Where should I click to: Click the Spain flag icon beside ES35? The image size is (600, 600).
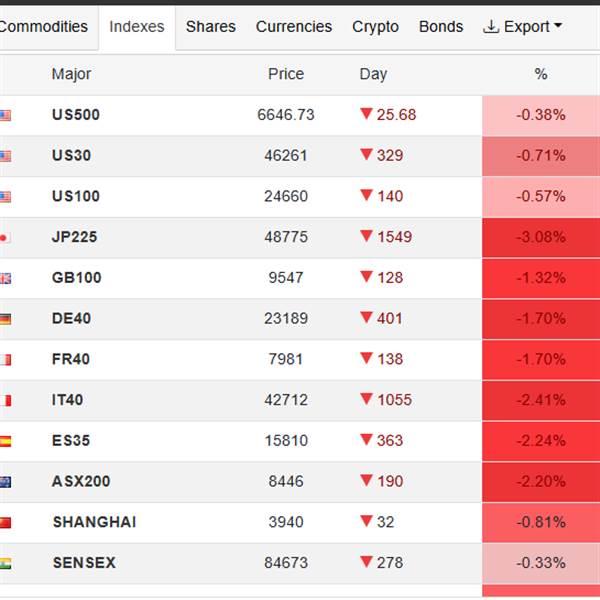click(5, 441)
